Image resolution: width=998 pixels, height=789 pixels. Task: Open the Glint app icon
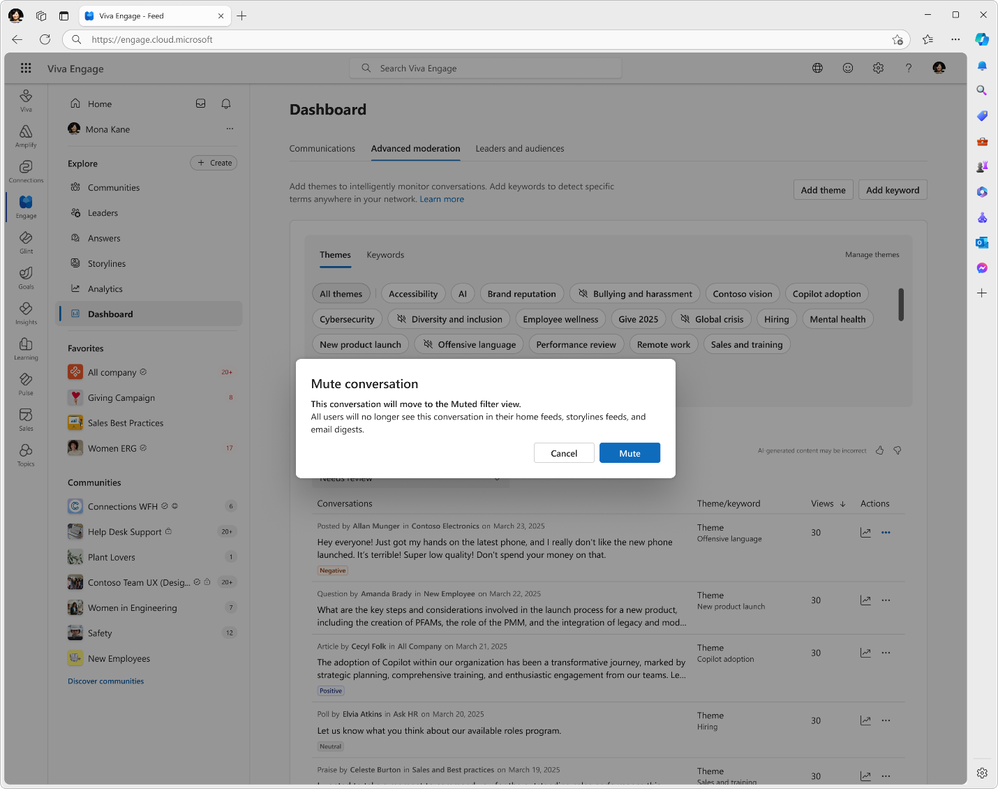click(x=25, y=242)
